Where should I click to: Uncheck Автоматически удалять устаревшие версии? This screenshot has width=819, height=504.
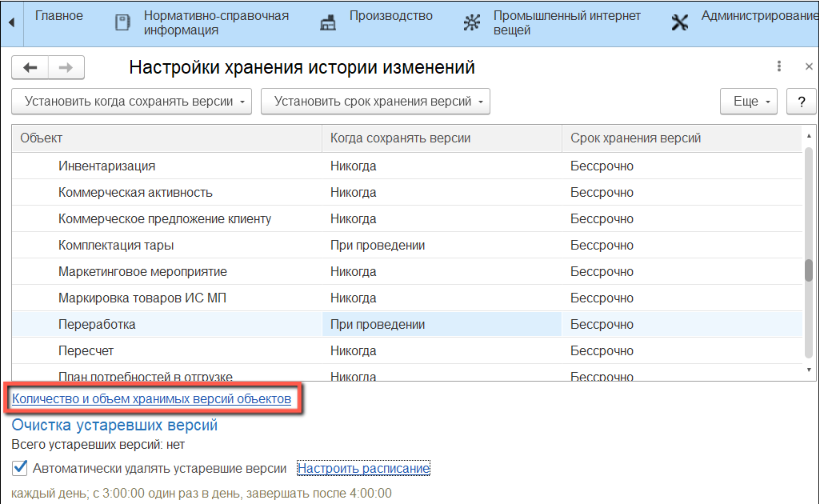click(19, 468)
